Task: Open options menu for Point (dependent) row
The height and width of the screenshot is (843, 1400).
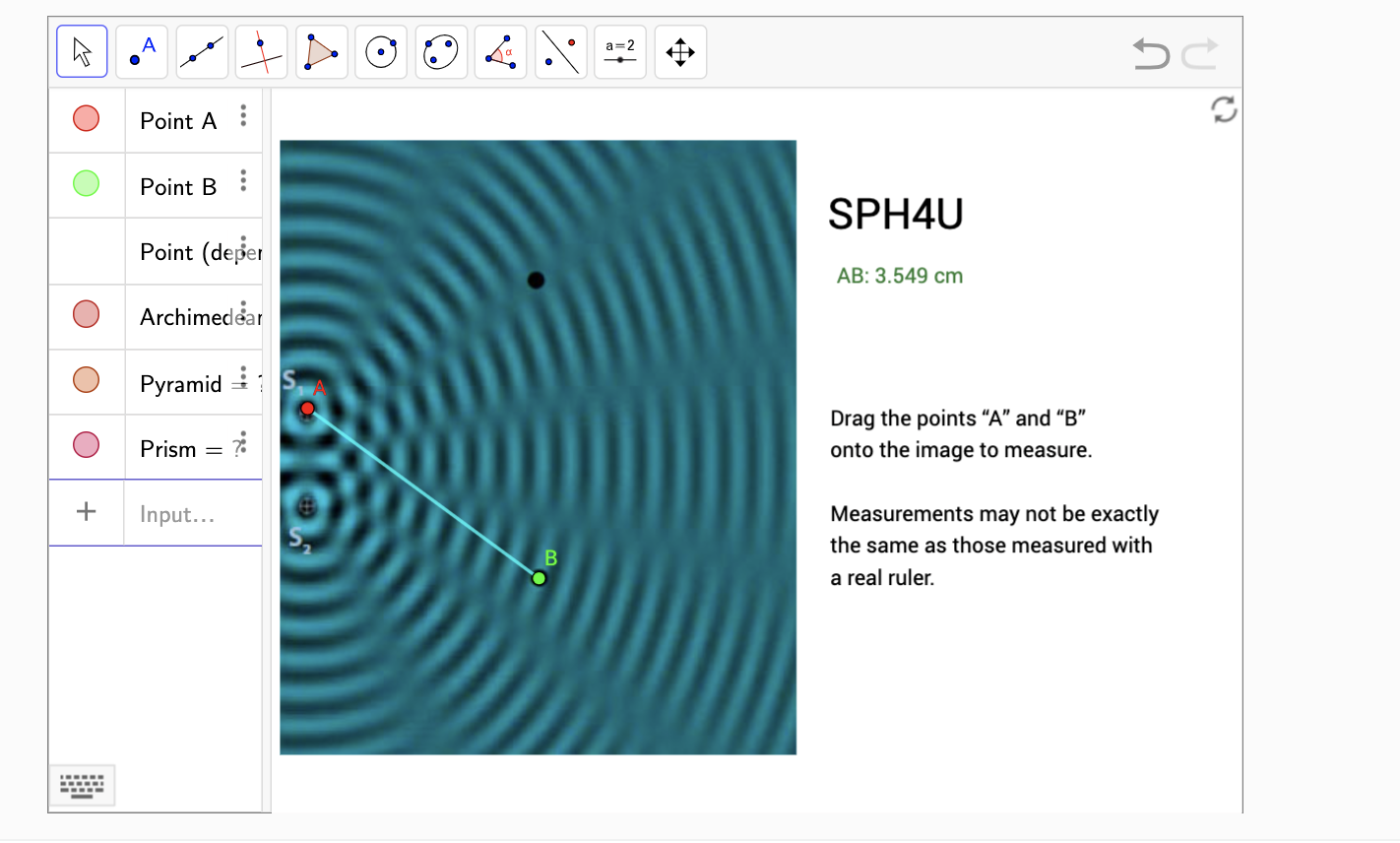Action: click(x=243, y=246)
